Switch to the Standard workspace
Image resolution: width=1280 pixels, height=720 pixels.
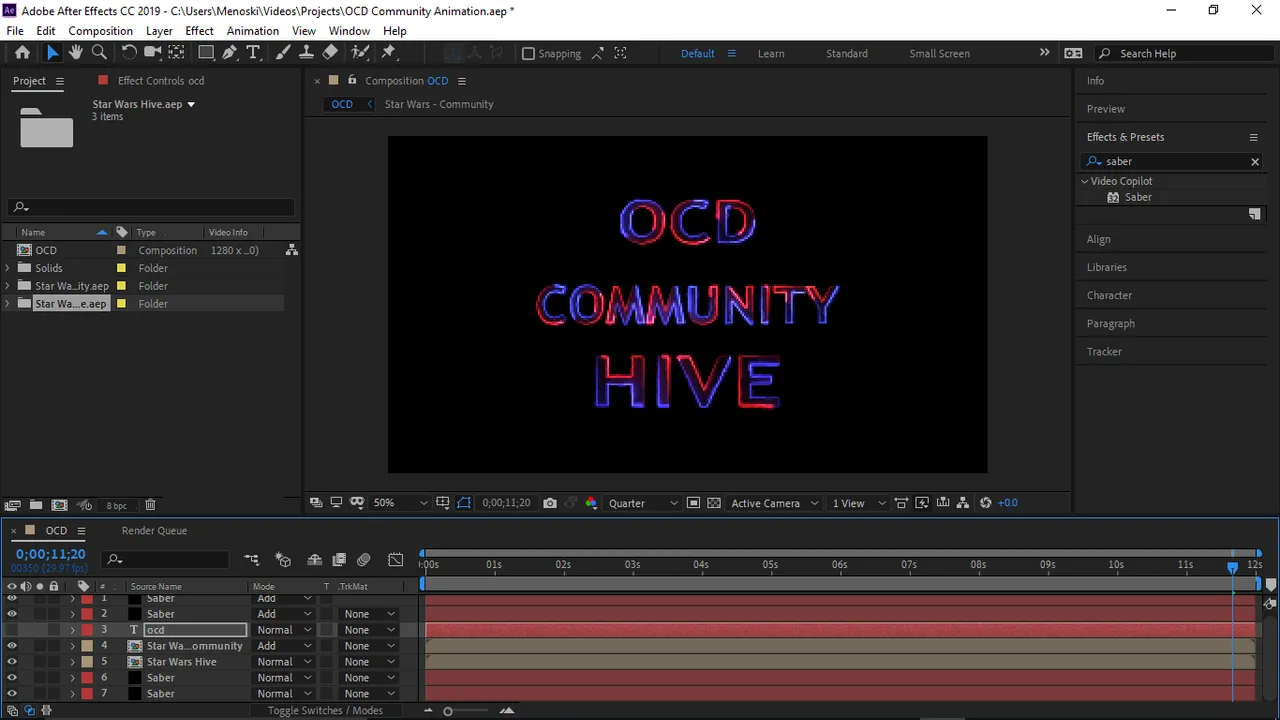[x=847, y=54]
